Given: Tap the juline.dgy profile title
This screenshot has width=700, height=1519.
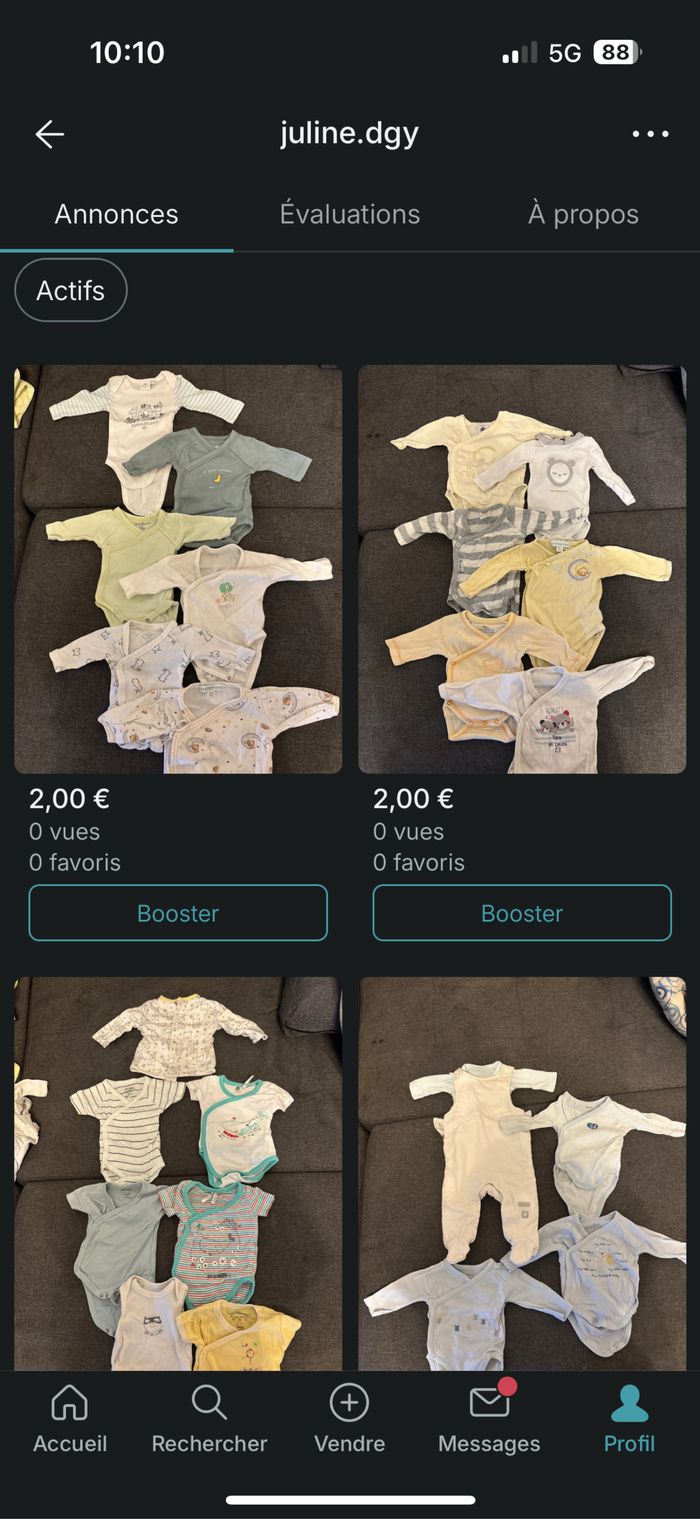Looking at the screenshot, I should click(x=349, y=134).
